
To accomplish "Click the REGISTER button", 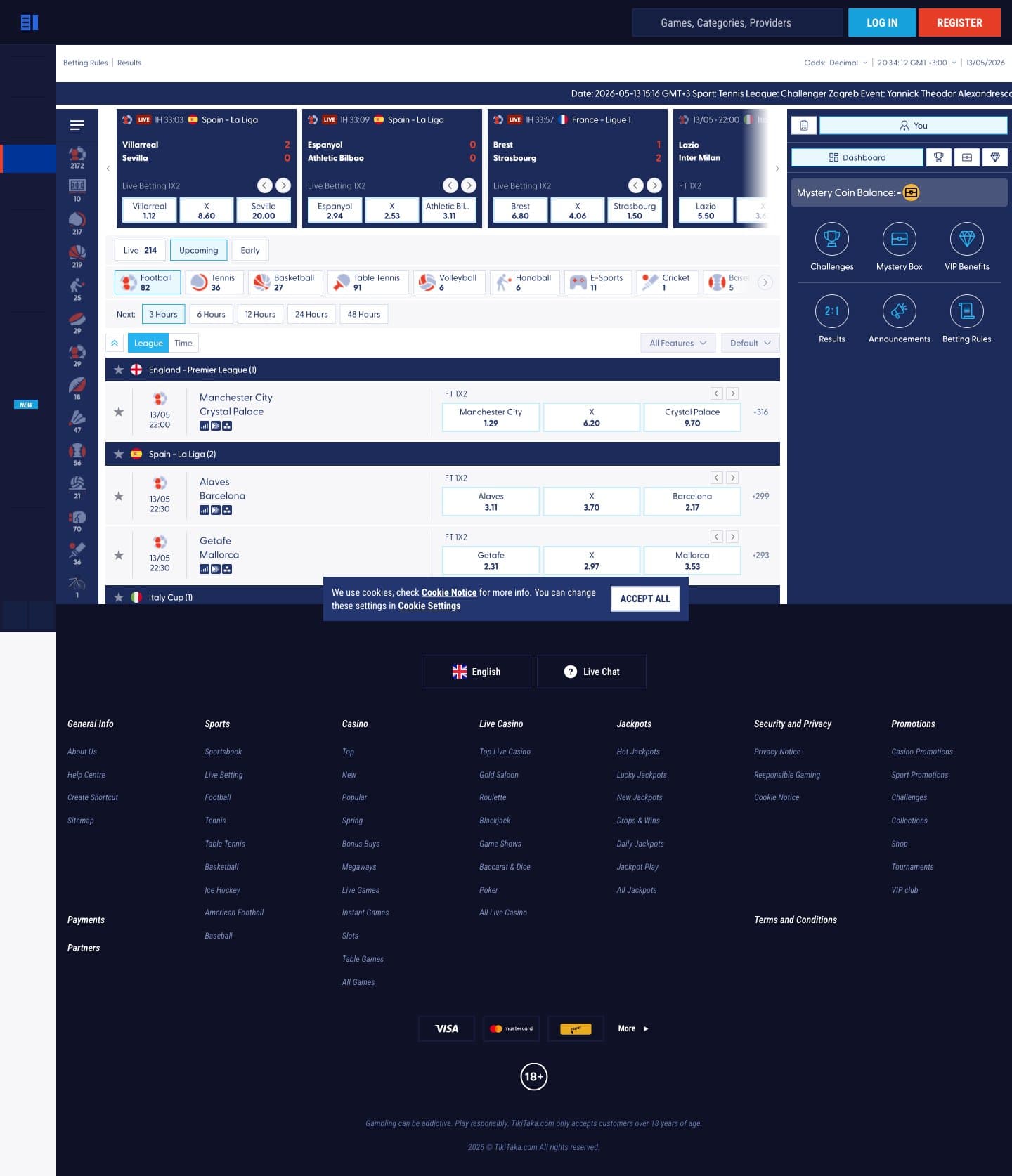I will pyautogui.click(x=959, y=22).
